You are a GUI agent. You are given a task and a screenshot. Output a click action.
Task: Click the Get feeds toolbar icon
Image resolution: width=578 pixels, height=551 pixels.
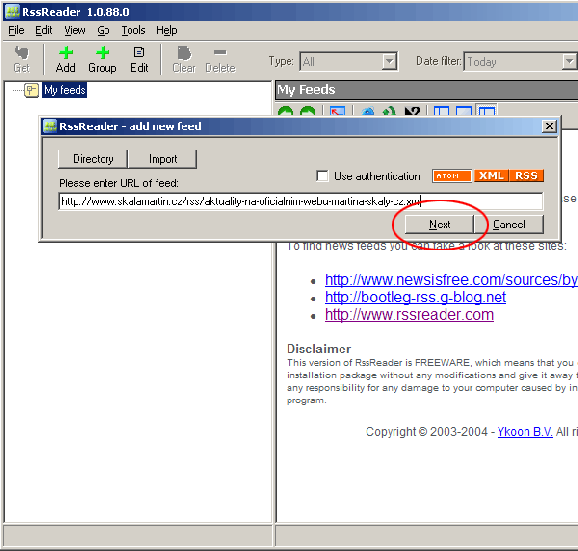(21, 53)
